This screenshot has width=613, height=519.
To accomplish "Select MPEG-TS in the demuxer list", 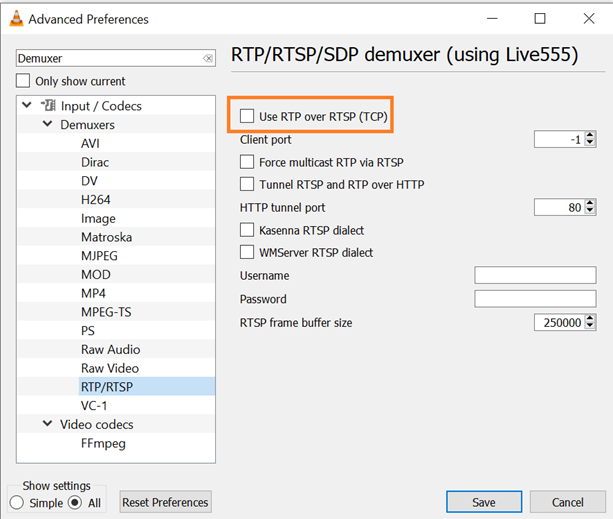I will point(104,312).
